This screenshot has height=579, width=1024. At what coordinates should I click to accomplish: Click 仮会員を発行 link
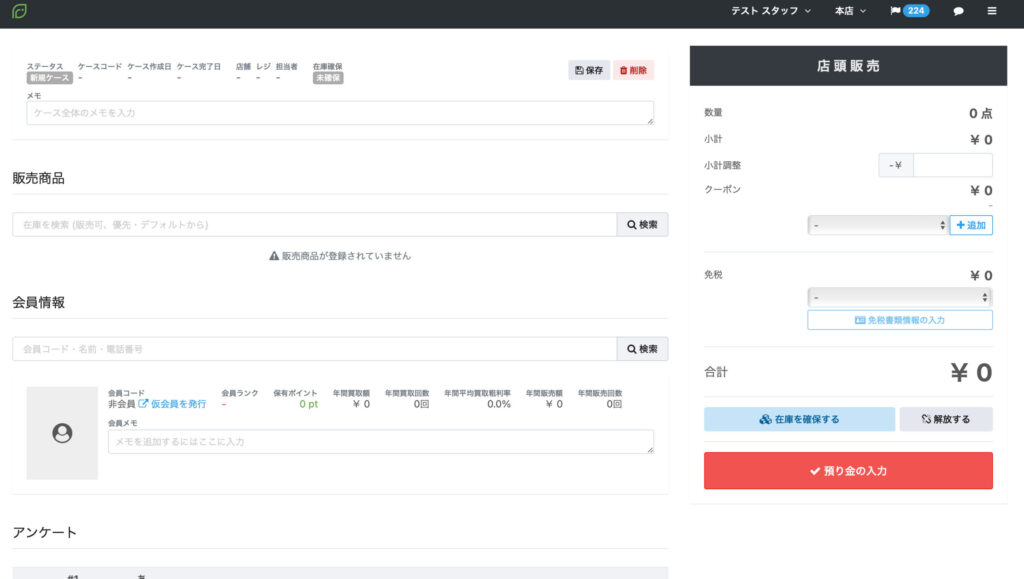pyautogui.click(x=172, y=404)
